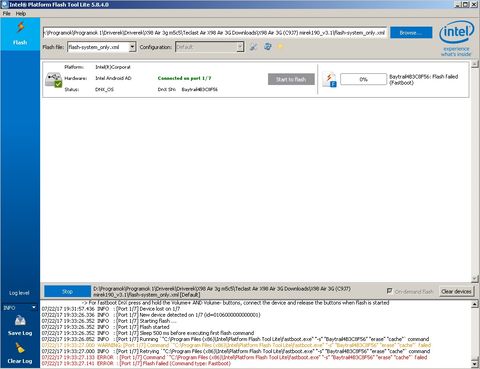Click the device list scroll down arrow
Screen dimensions: 480x369
pos(475,278)
